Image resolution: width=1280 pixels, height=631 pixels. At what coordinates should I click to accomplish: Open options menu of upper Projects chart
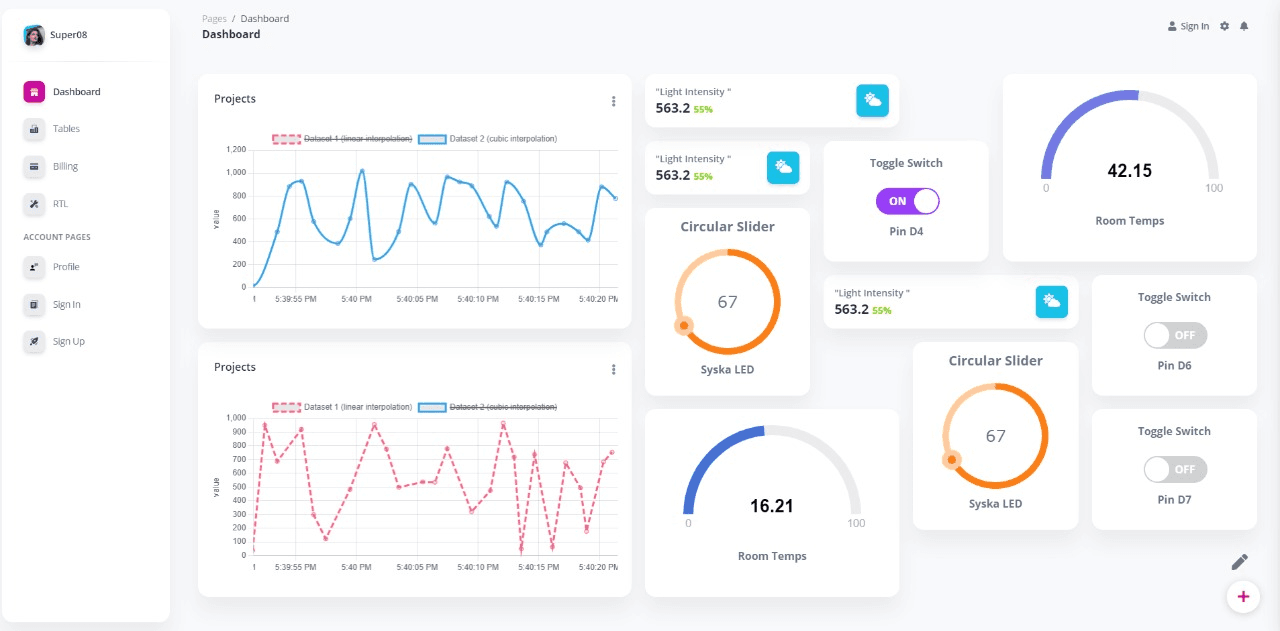(x=614, y=101)
